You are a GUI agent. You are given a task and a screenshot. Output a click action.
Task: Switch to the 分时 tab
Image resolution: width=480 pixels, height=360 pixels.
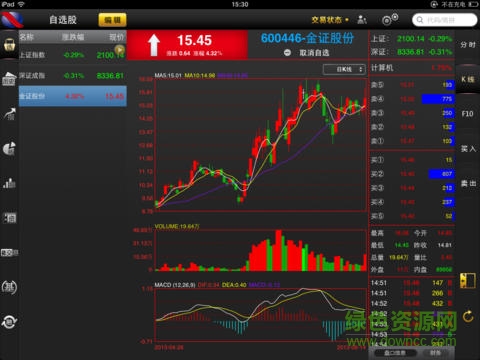pyautogui.click(x=468, y=45)
